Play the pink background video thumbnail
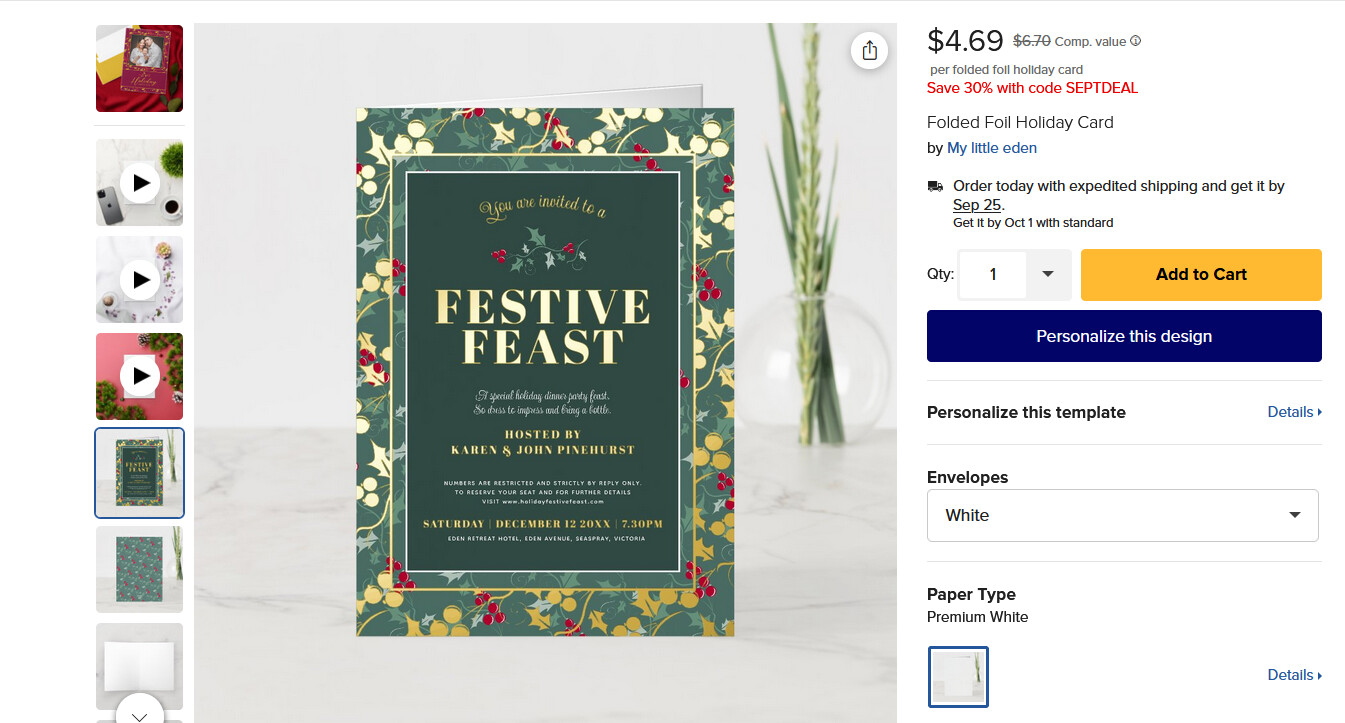The height and width of the screenshot is (723, 1345). [x=140, y=376]
